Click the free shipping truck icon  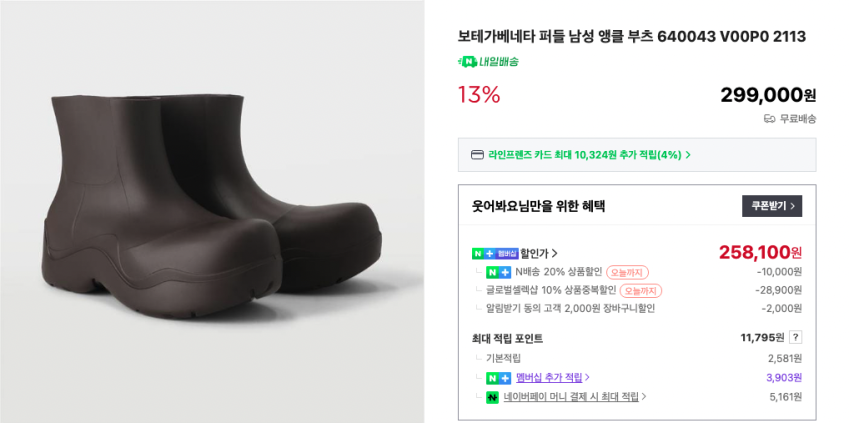coord(769,118)
